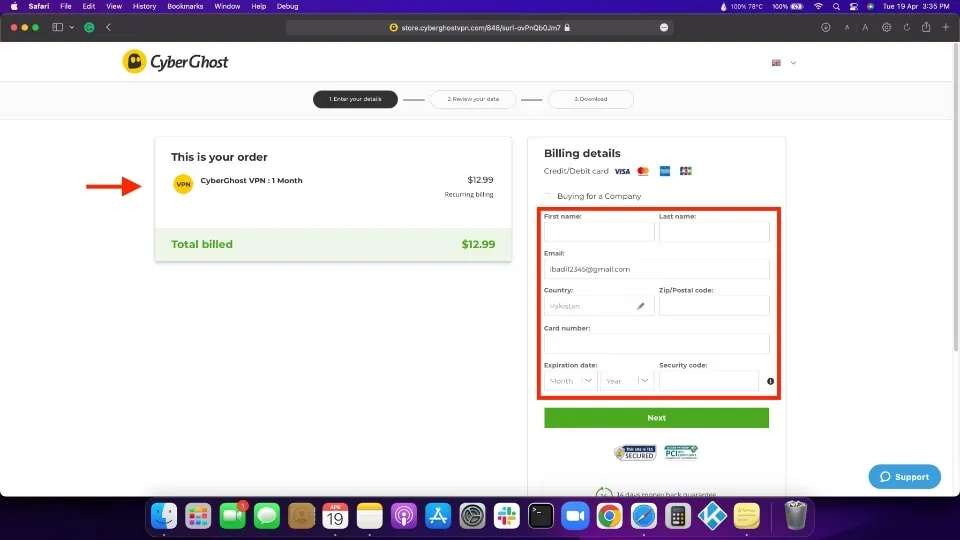Open the Country selection field
This screenshot has width=960, height=540.
(x=599, y=306)
